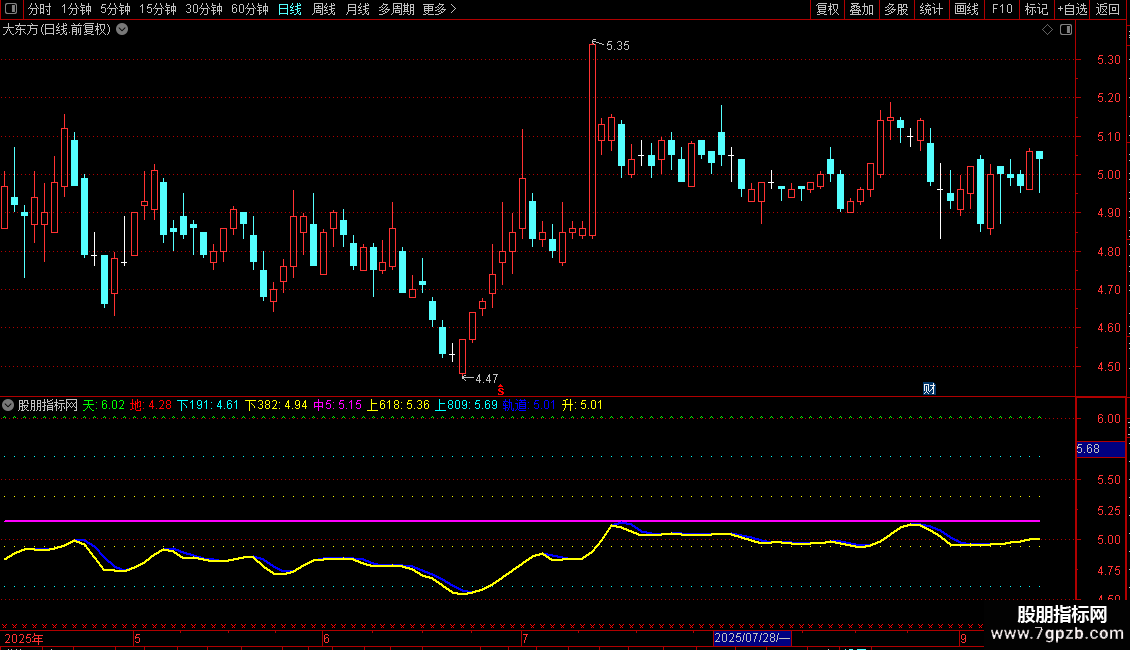
Task: Click the panel layout icon at top-left
Action: pyautogui.click(x=11, y=9)
